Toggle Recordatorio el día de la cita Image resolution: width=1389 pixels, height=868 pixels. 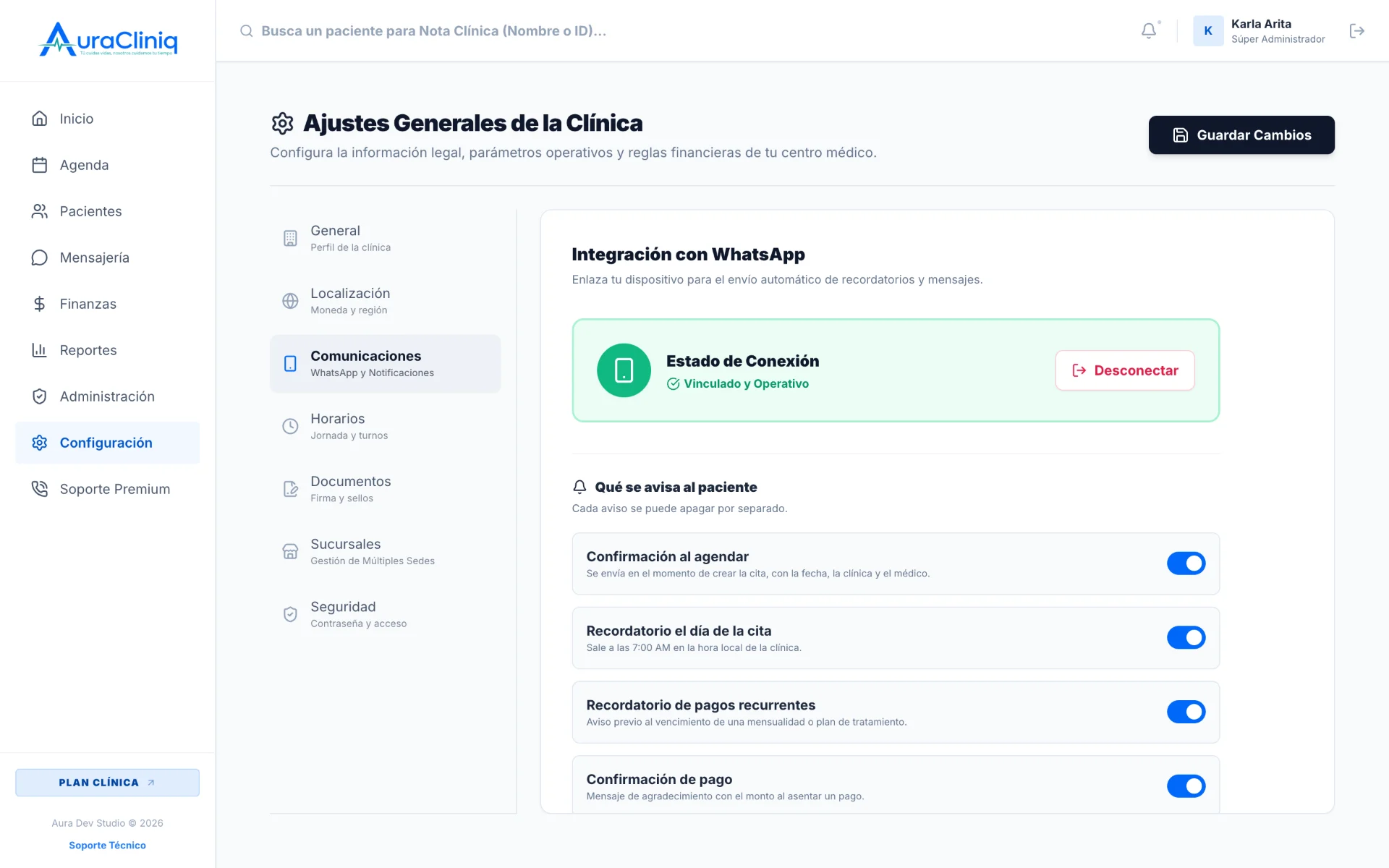tap(1186, 637)
